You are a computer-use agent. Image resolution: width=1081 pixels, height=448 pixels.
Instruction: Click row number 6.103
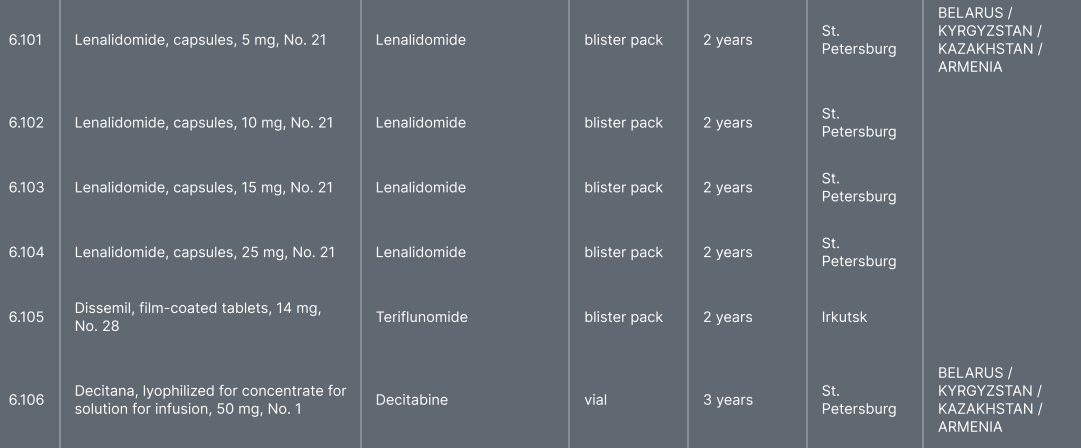pyautogui.click(x=26, y=188)
